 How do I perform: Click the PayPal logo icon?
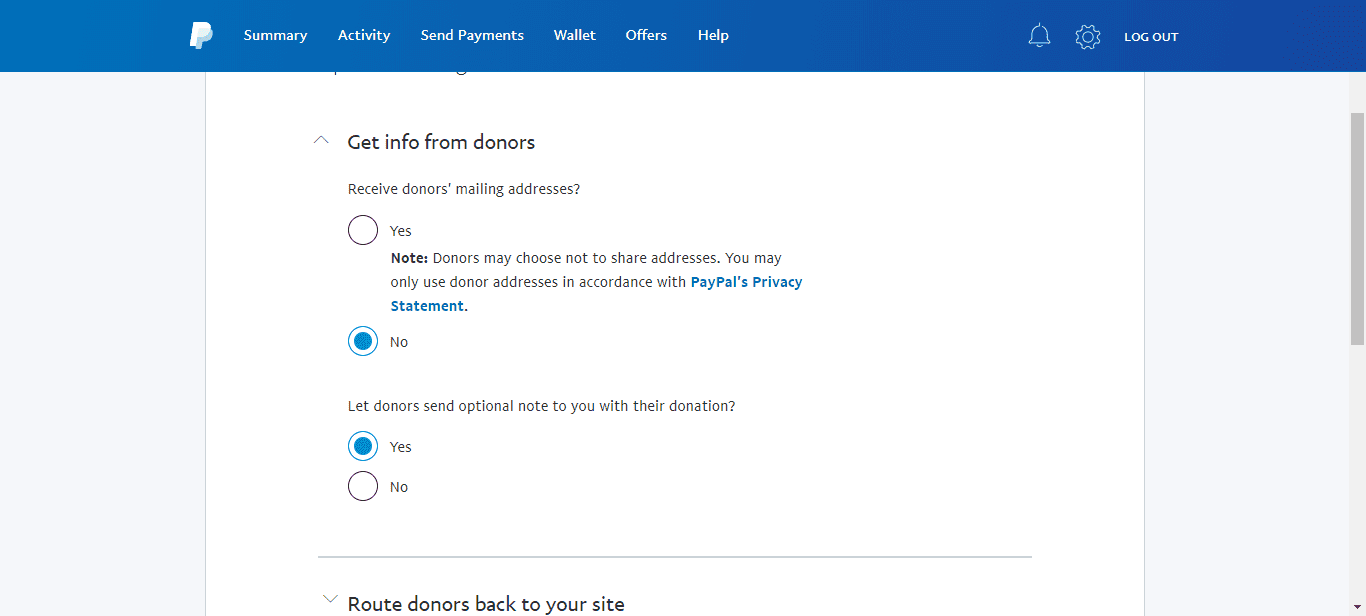coord(201,35)
